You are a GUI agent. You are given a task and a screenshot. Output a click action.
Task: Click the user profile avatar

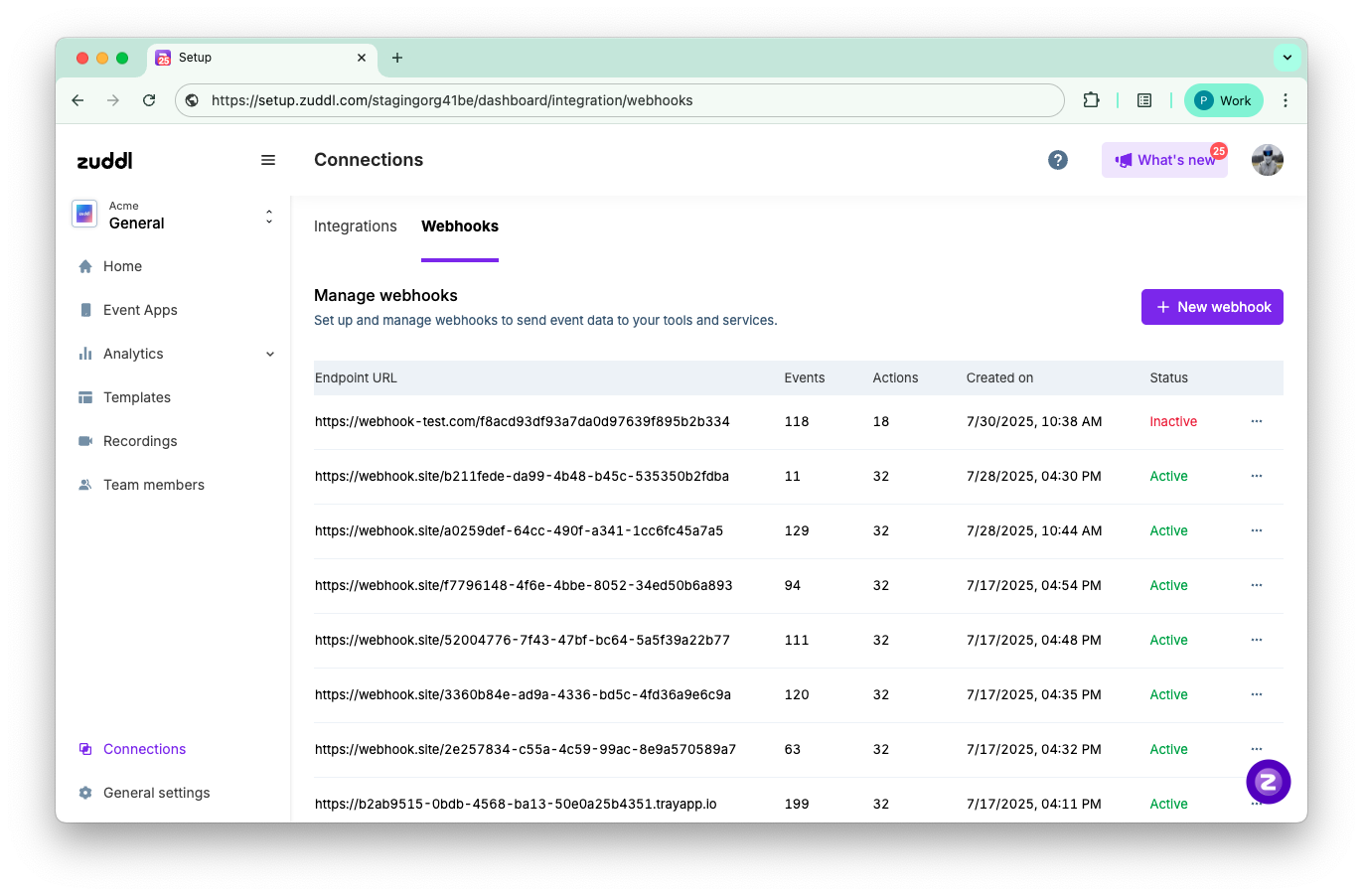[x=1267, y=160]
